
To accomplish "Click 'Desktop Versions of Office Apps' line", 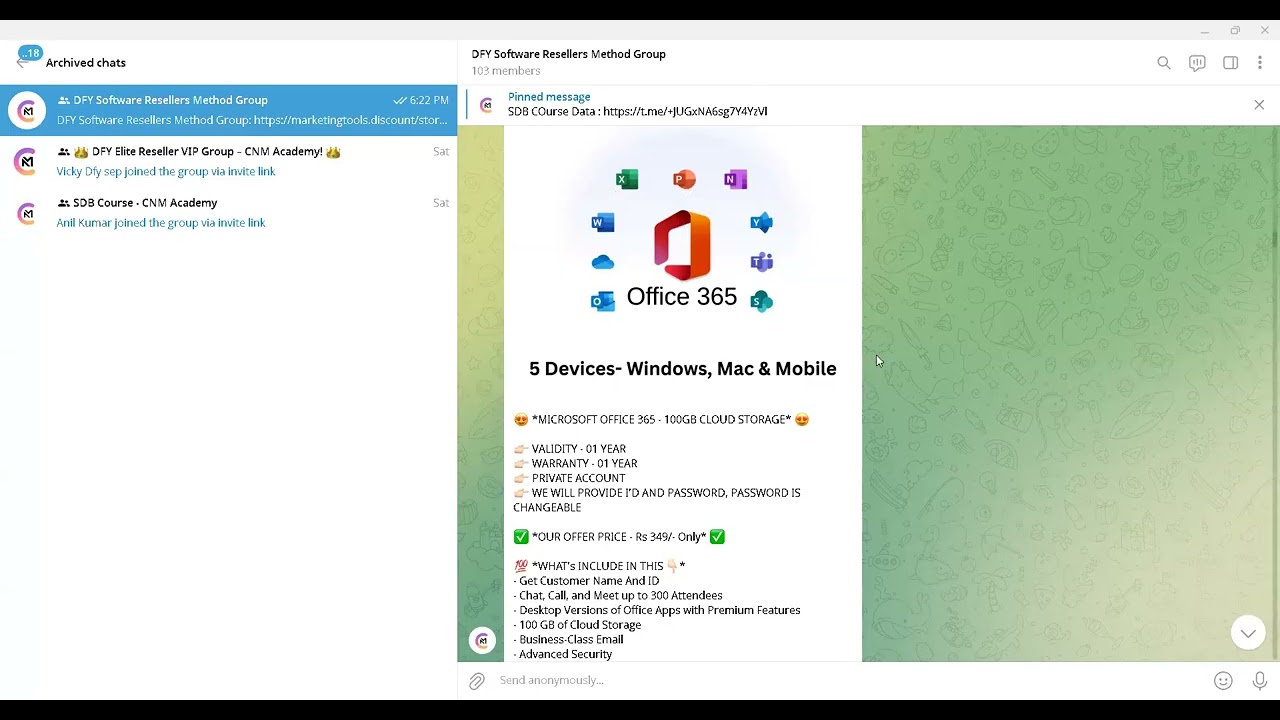I will 659,610.
